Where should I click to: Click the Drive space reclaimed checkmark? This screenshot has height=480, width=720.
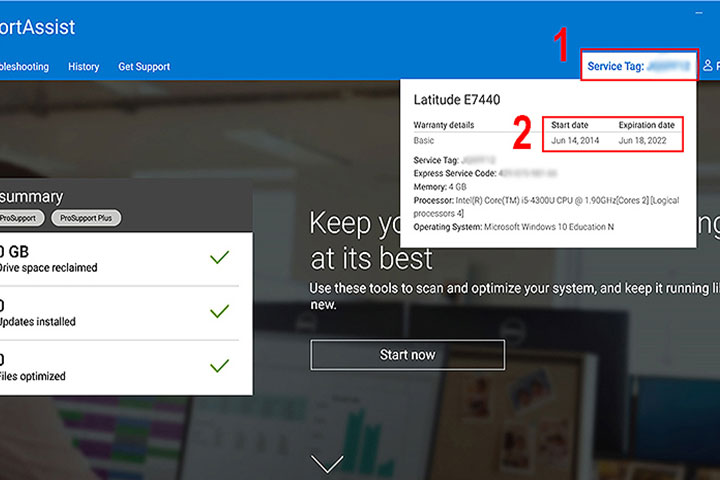(x=219, y=257)
